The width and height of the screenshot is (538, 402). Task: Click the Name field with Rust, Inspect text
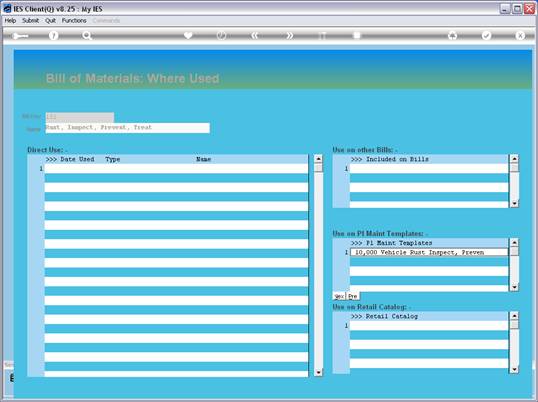coord(127,128)
